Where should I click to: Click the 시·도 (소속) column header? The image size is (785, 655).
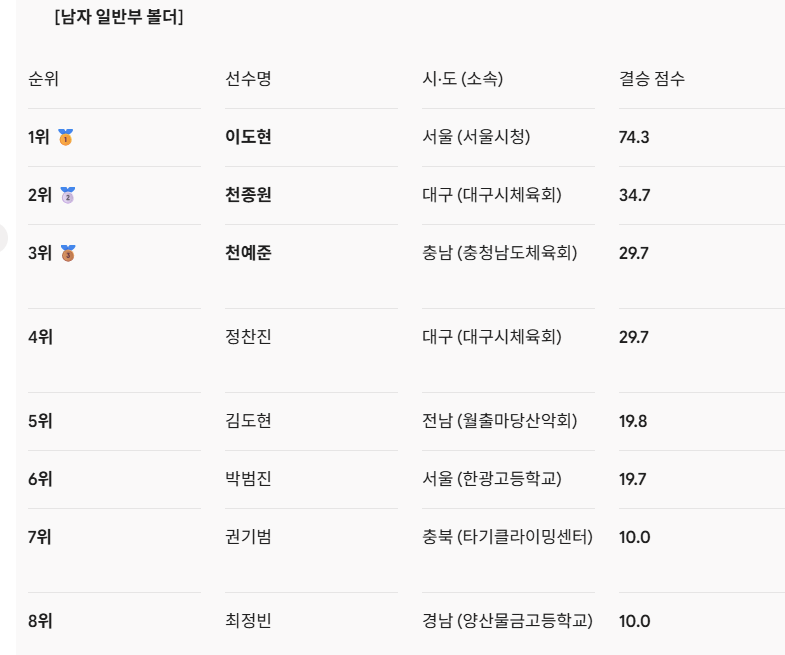[x=463, y=79]
